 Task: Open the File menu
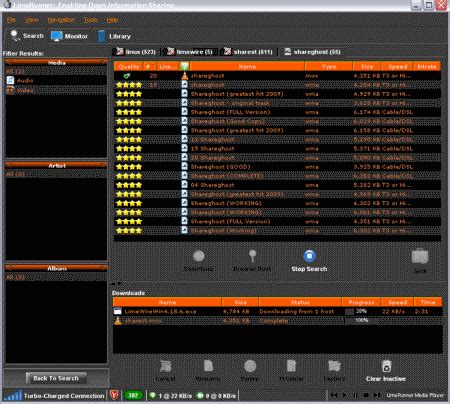pos(11,20)
